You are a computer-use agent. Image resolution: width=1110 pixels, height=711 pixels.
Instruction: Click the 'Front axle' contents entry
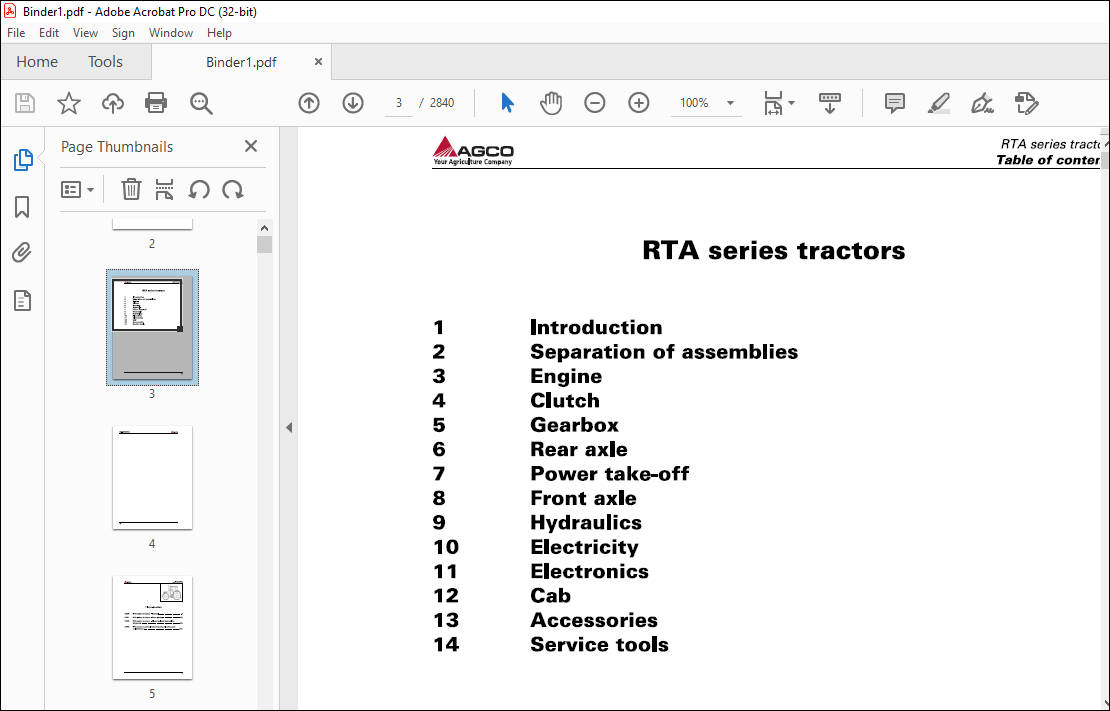click(583, 498)
